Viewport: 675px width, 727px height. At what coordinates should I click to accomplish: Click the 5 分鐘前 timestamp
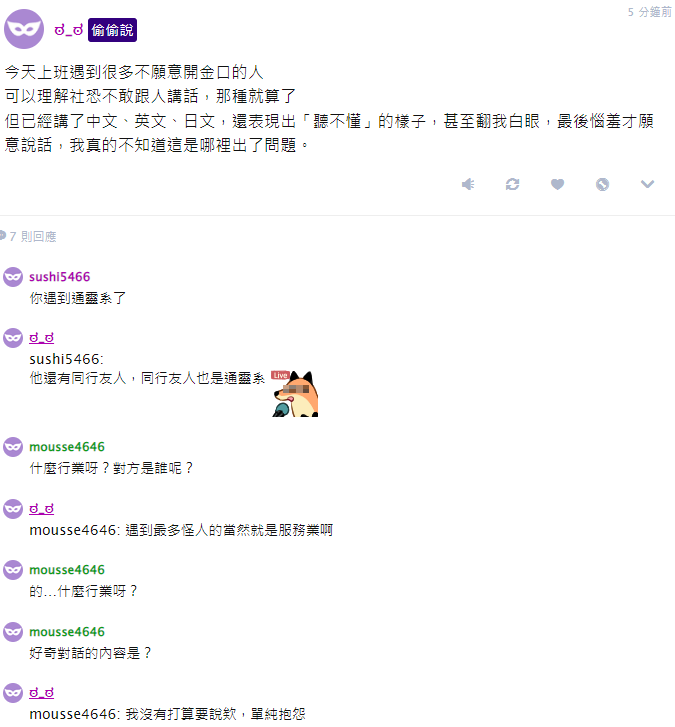[x=650, y=12]
